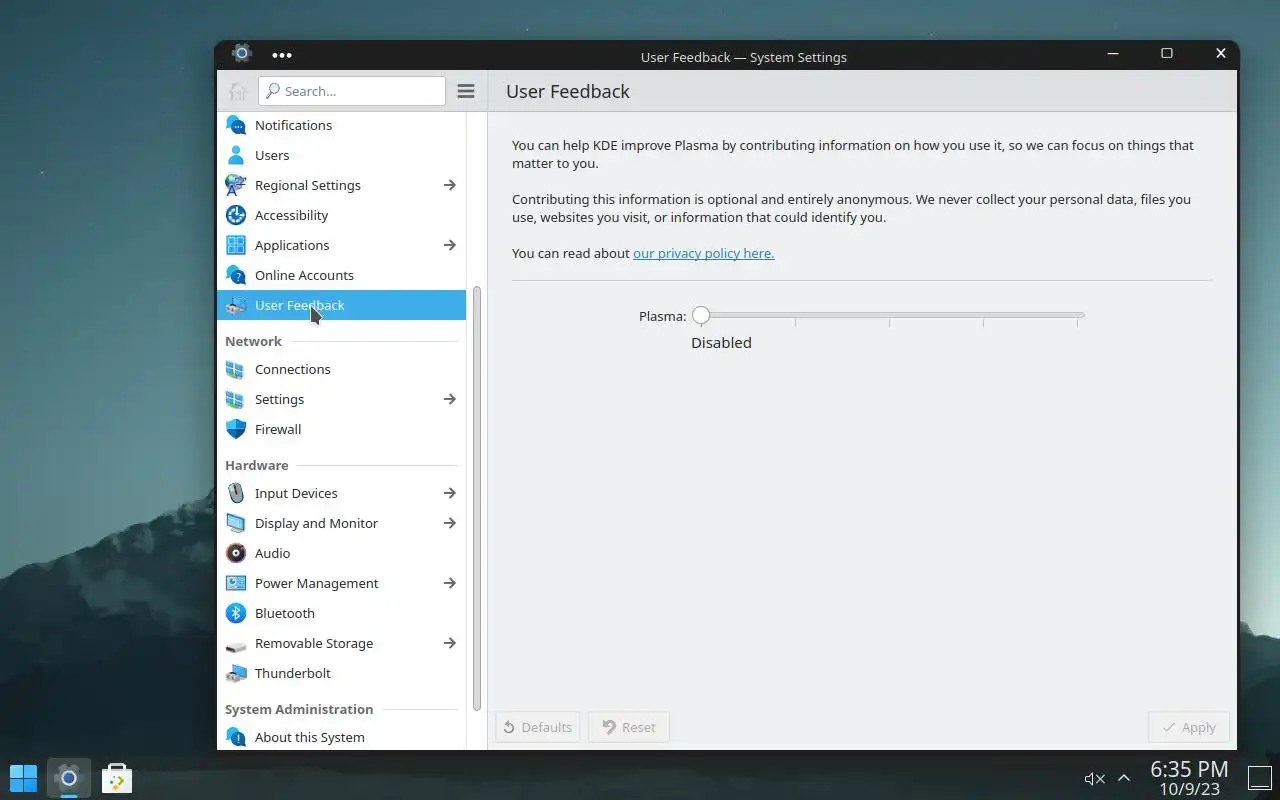Viewport: 1280px width, 800px height.
Task: Expand Regional Settings submenu arrow
Action: click(450, 185)
